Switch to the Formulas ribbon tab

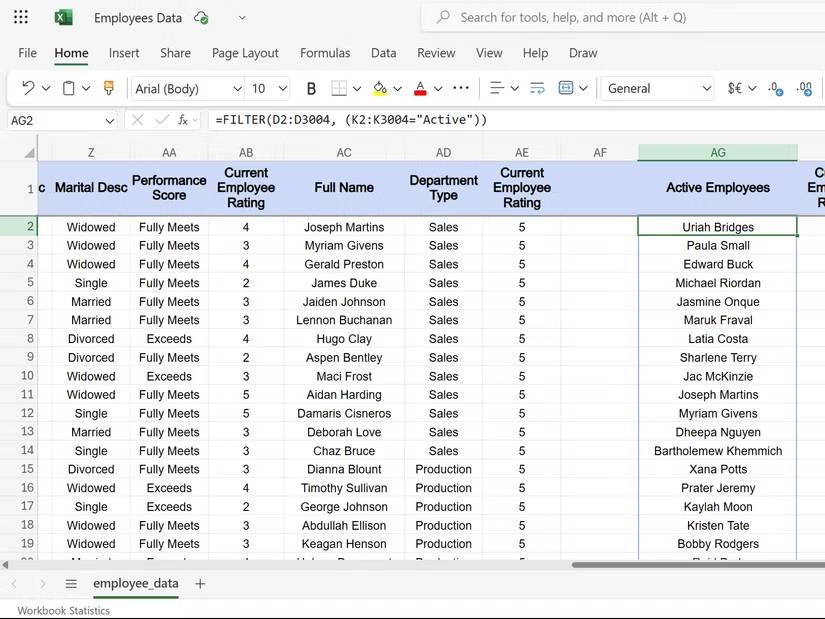coord(325,53)
